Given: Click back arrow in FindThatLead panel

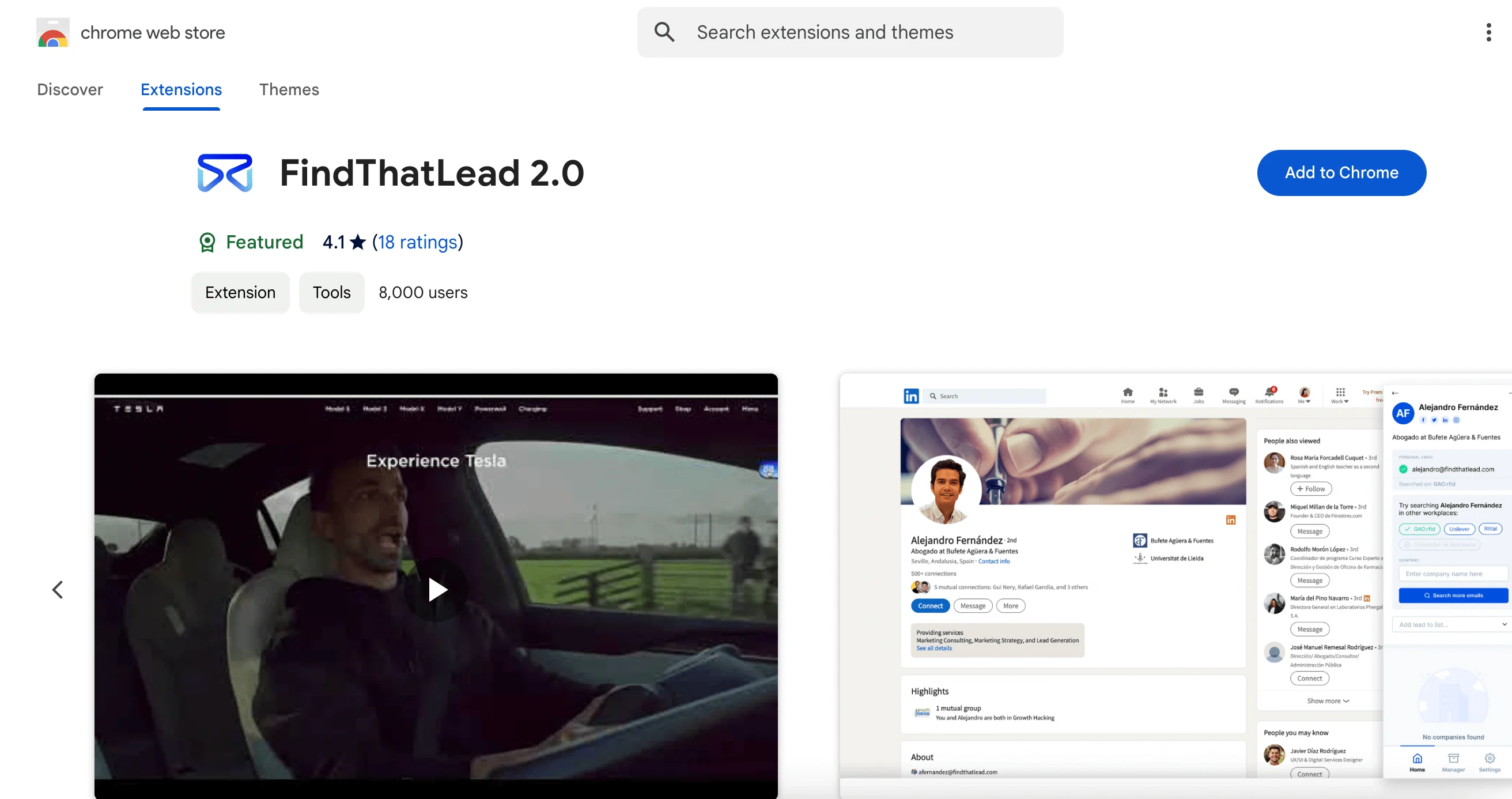Looking at the screenshot, I should tap(1395, 393).
